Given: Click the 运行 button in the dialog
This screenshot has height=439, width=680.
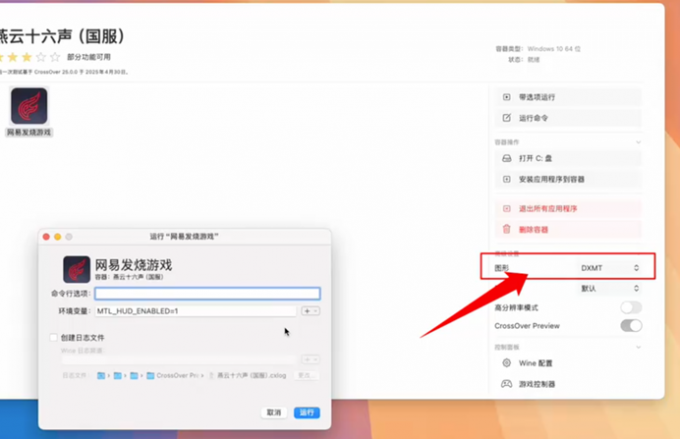Looking at the screenshot, I should pyautogui.click(x=307, y=413).
